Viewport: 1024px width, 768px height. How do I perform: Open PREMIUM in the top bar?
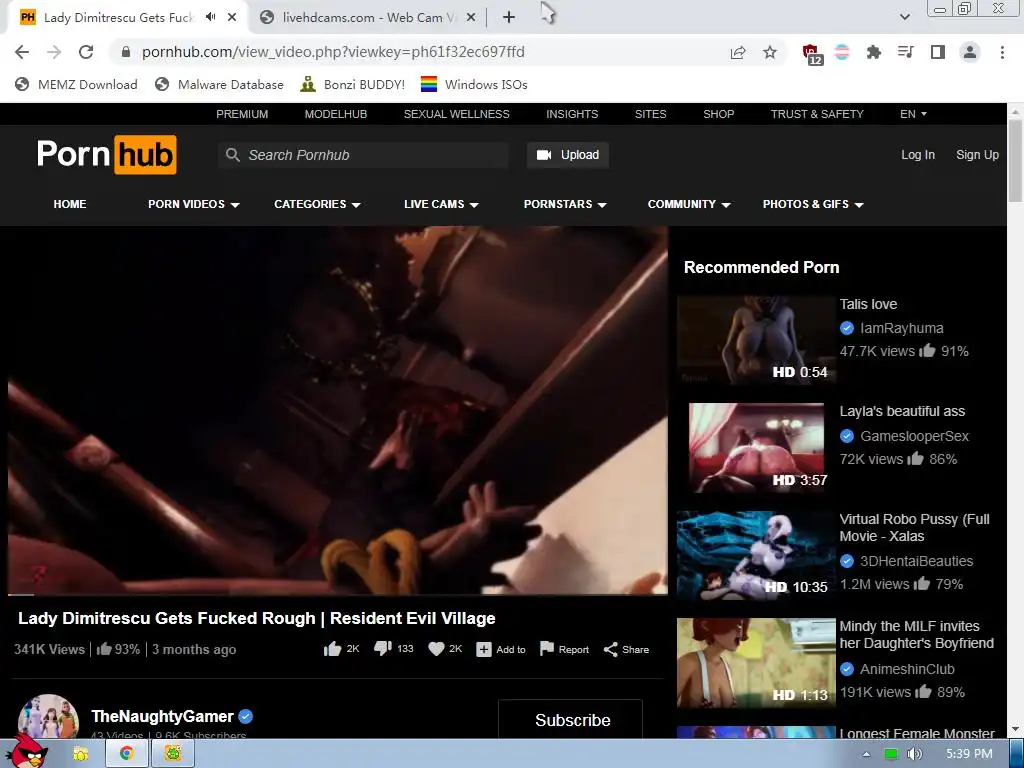(242, 114)
